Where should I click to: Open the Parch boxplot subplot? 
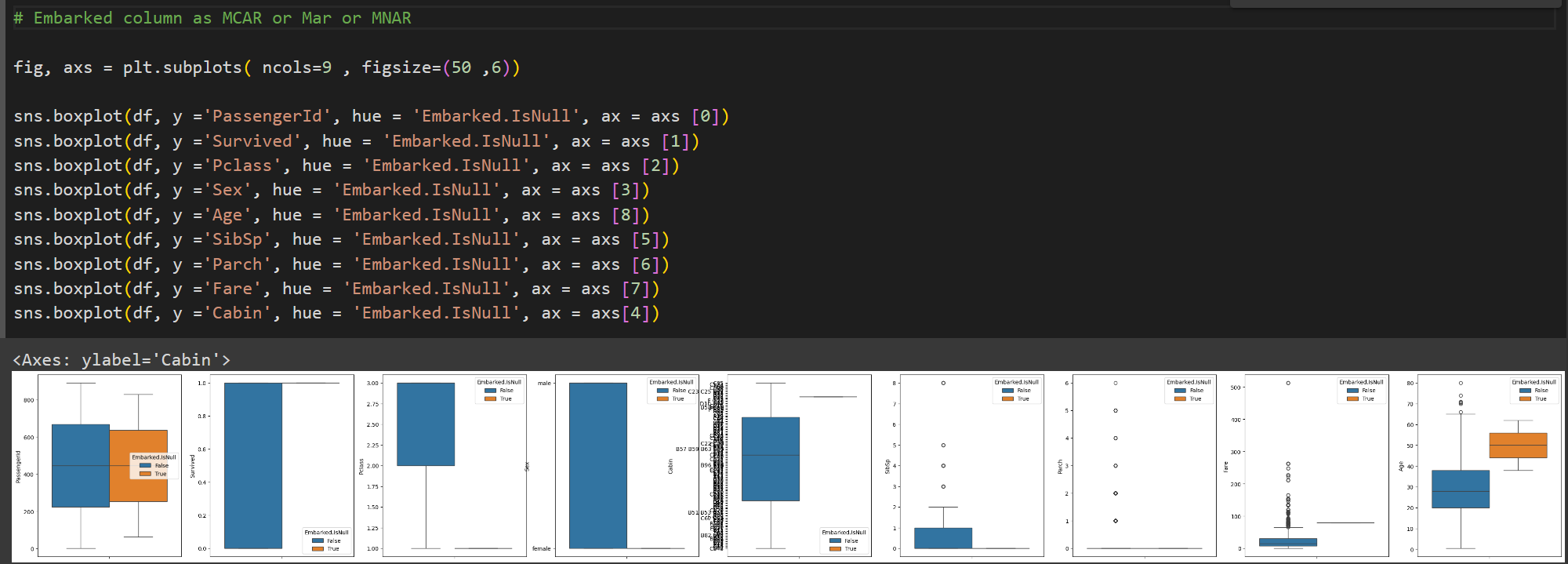point(1144,466)
